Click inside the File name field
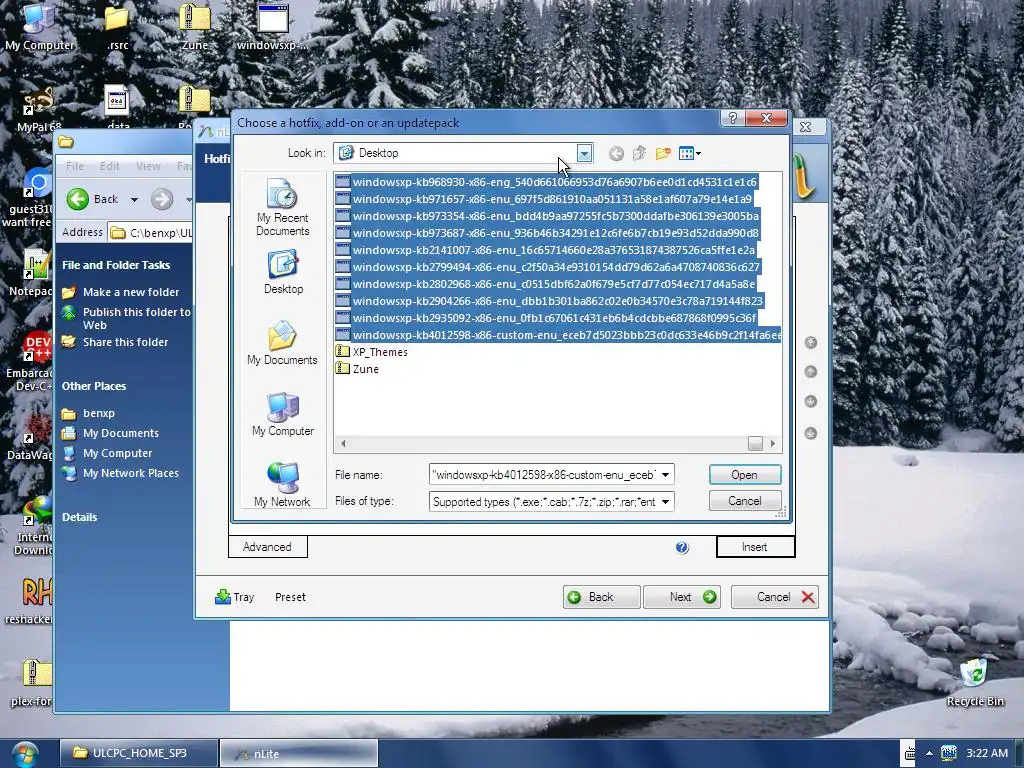 (544, 475)
